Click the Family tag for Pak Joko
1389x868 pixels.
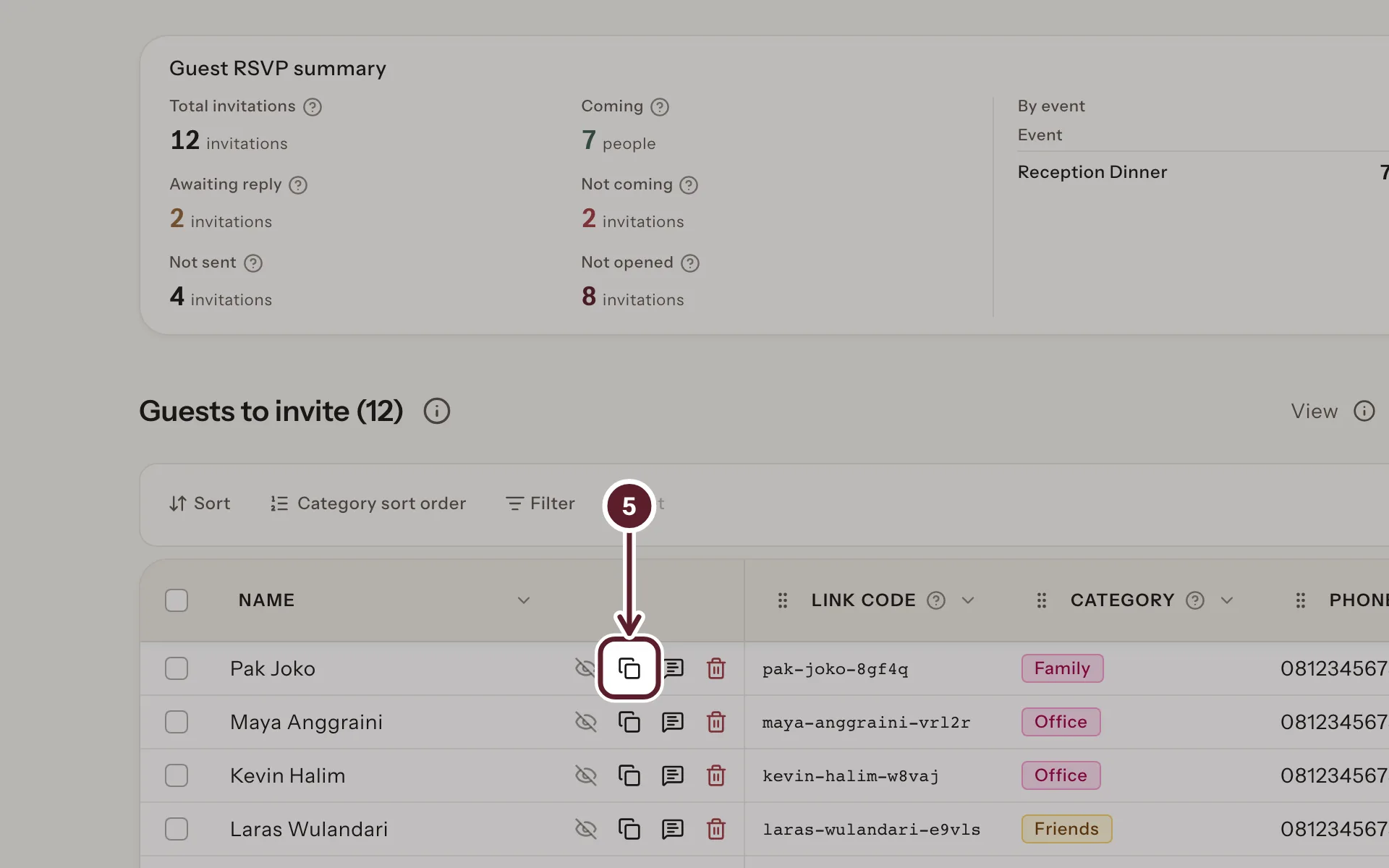(1062, 668)
